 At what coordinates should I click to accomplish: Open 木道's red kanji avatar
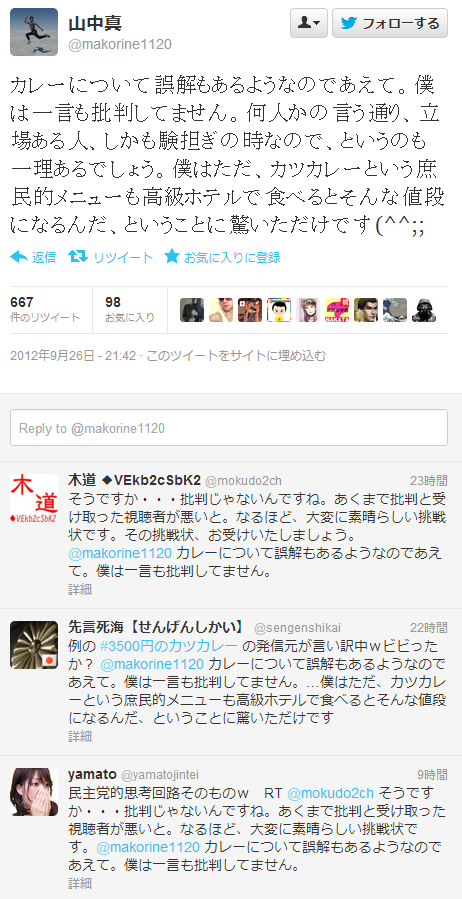coord(34,498)
